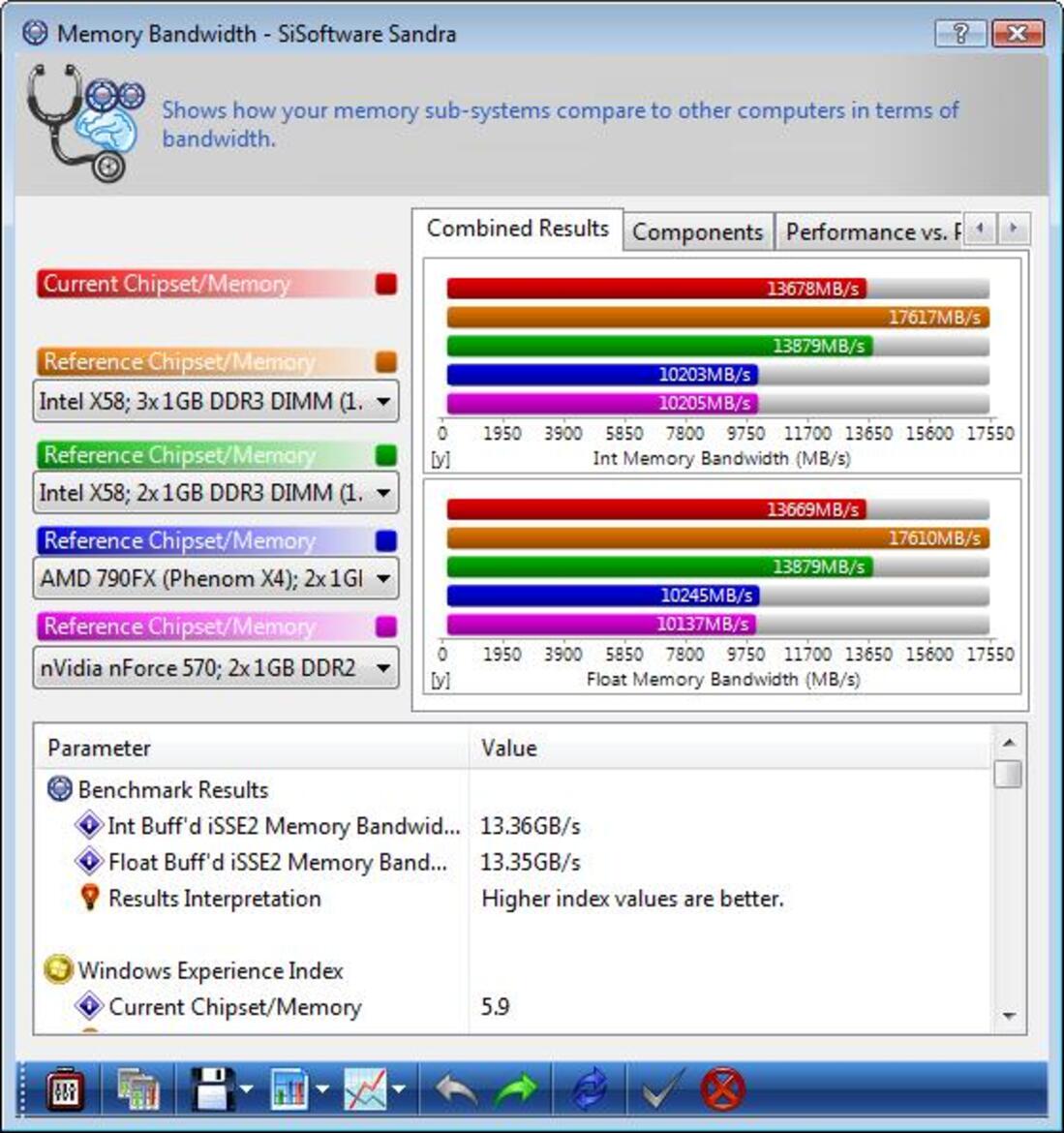Click the Float Memory Bandwidth (MB/s) axis label
This screenshot has width=1064, height=1133.
click(x=723, y=679)
